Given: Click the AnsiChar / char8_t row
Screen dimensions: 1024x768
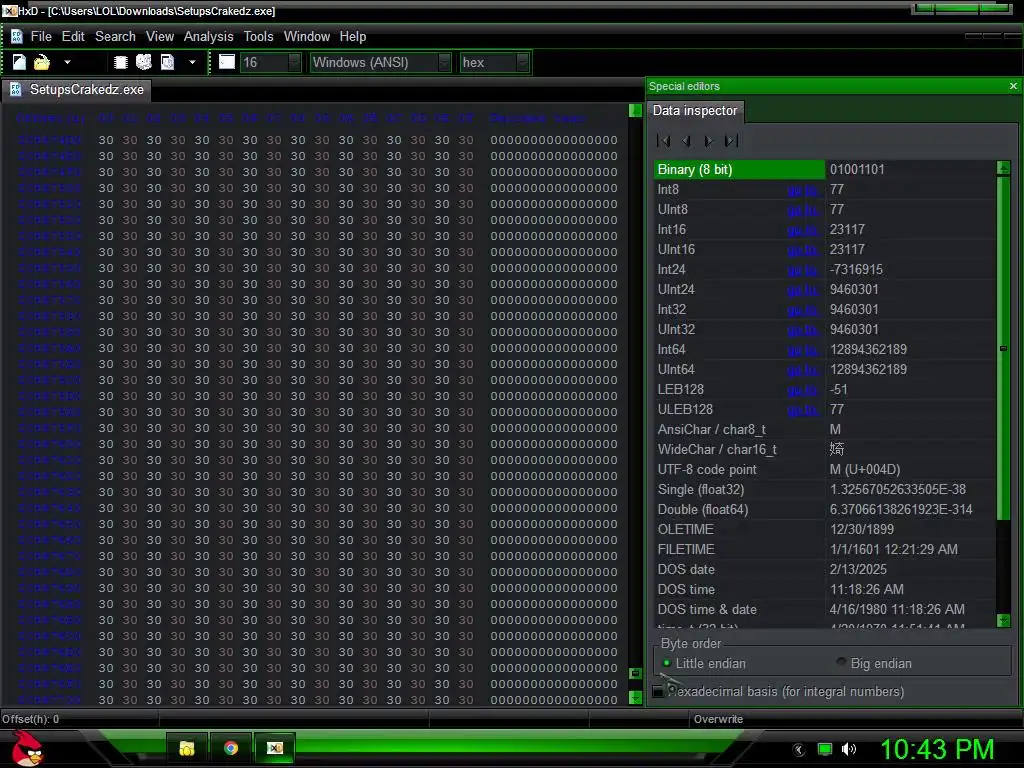Looking at the screenshot, I should tap(825, 430).
